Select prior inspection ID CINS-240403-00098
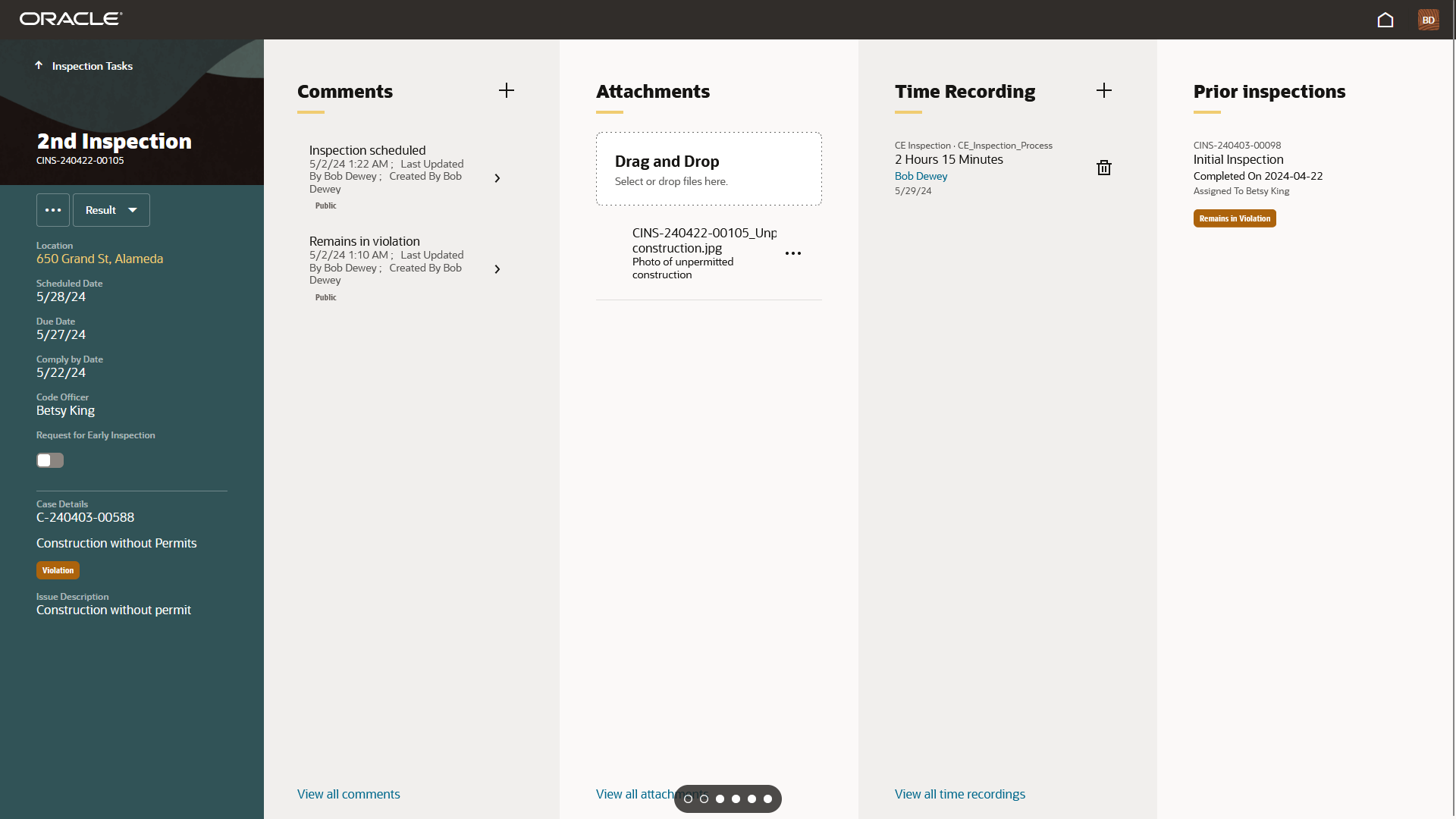This screenshot has width=1456, height=819. (x=1237, y=146)
